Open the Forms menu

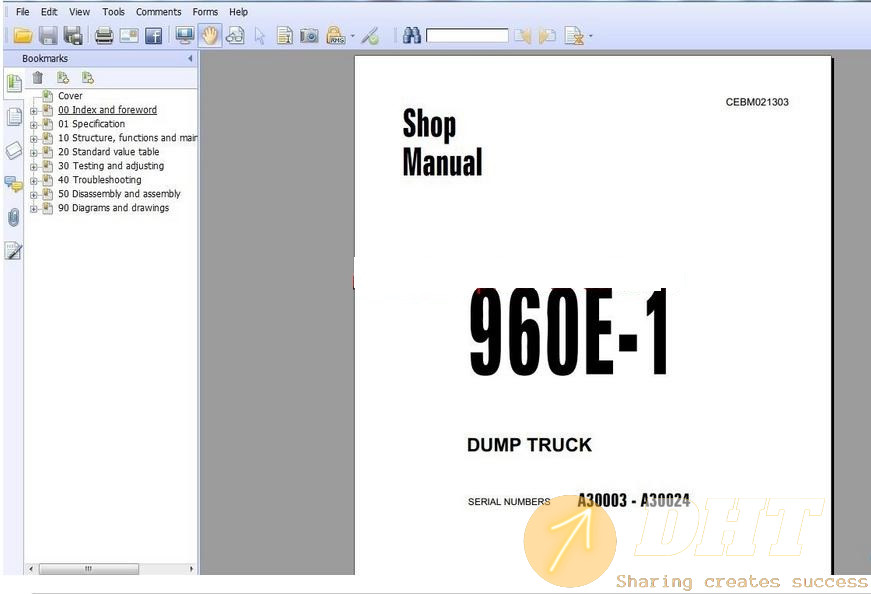(205, 12)
